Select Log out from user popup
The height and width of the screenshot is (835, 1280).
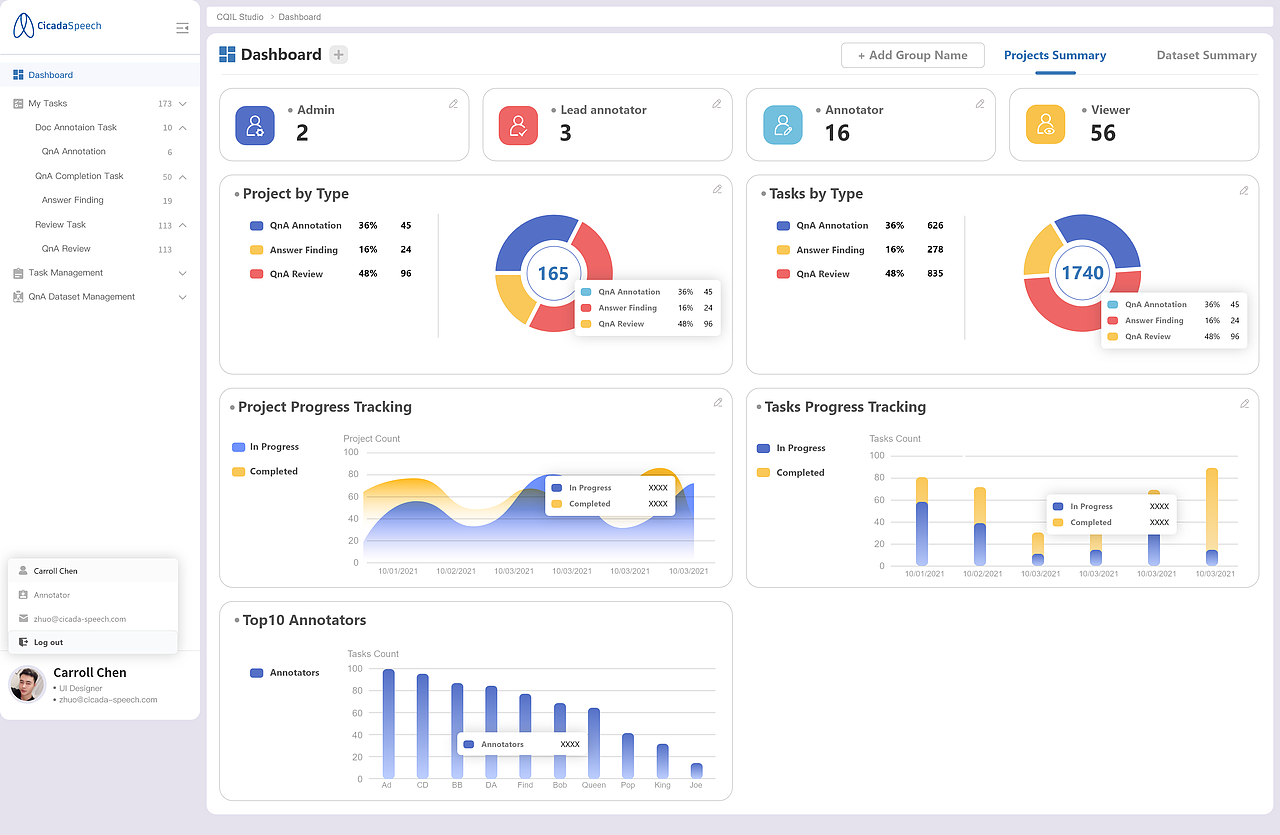93,642
